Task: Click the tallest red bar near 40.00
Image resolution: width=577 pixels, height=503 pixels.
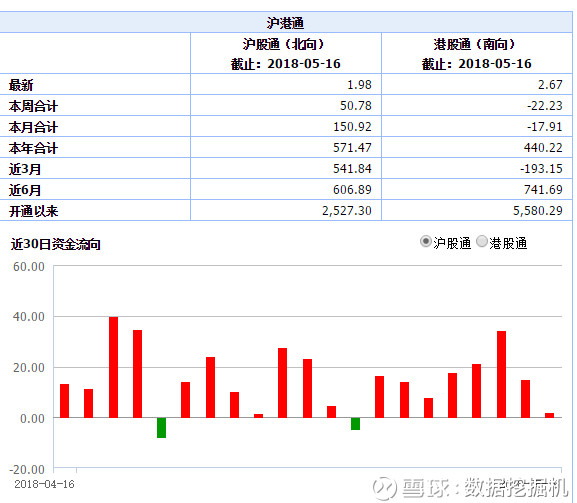Action: coord(113,367)
